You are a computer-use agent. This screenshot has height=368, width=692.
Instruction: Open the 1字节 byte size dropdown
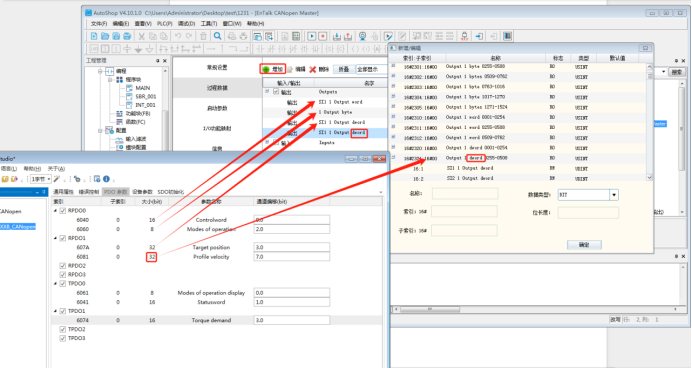(49, 179)
